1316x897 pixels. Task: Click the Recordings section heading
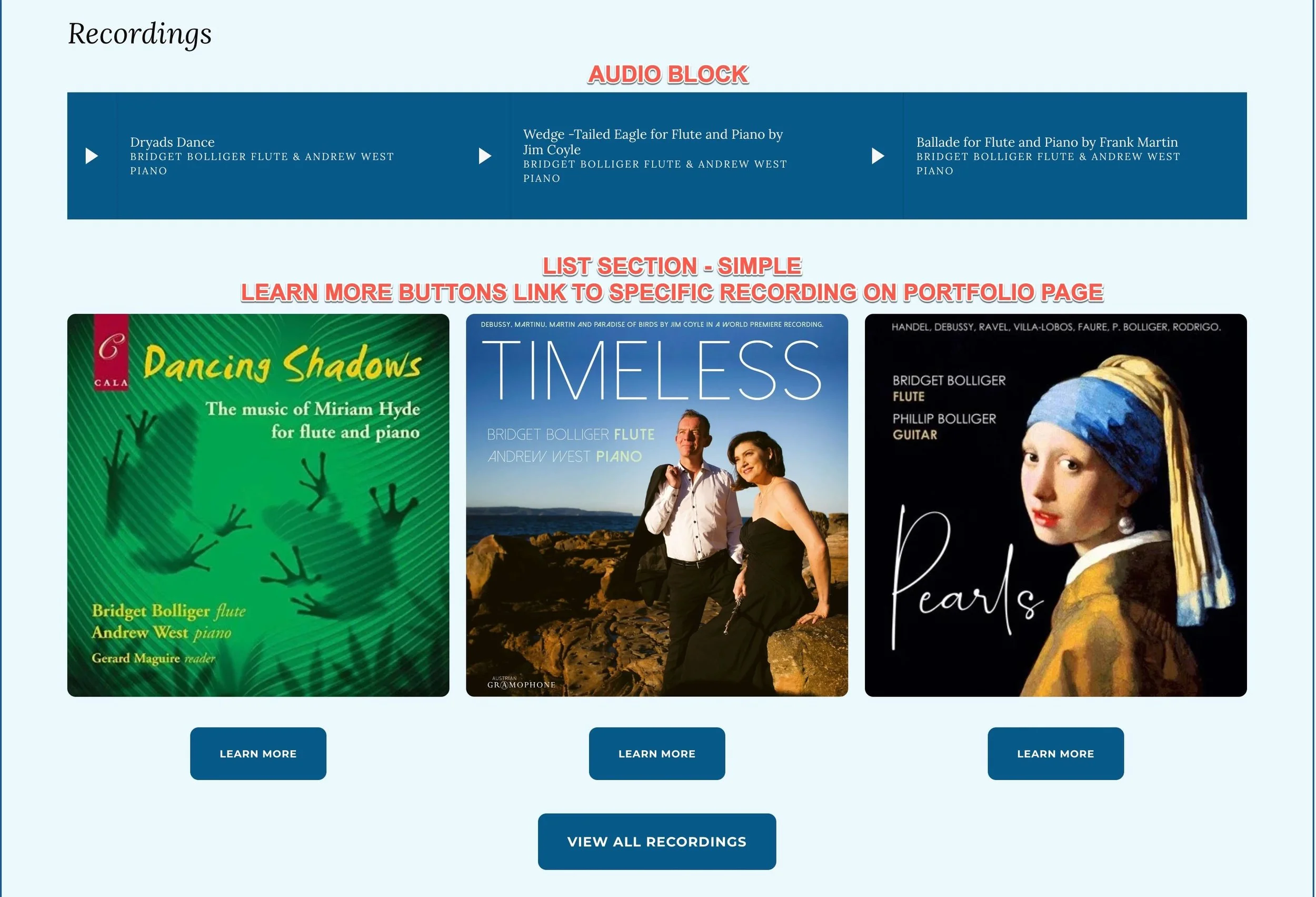click(x=140, y=34)
